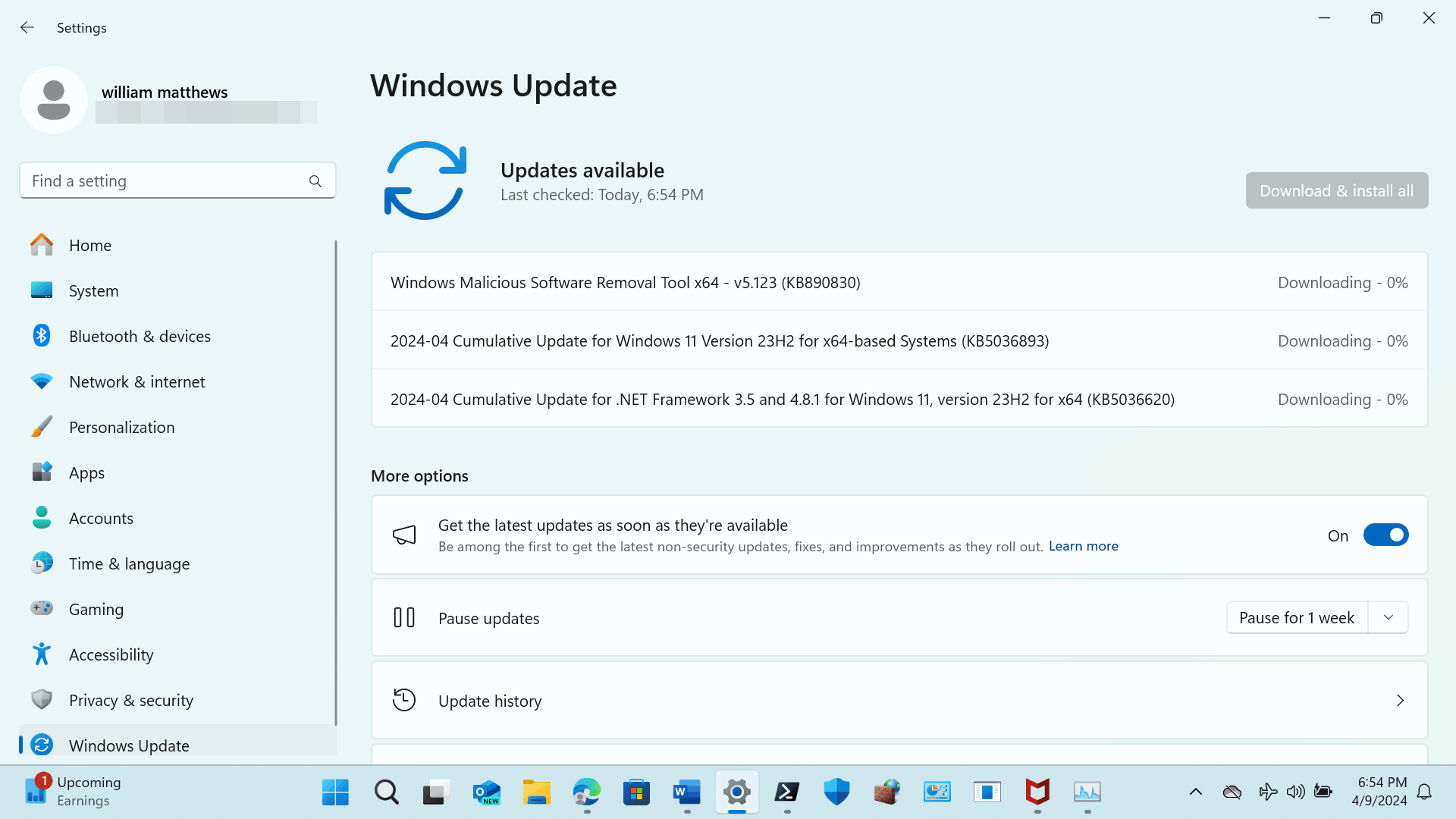Screen dimensions: 1456x819
Task: Click the Accessibility figure icon
Action: point(42,654)
